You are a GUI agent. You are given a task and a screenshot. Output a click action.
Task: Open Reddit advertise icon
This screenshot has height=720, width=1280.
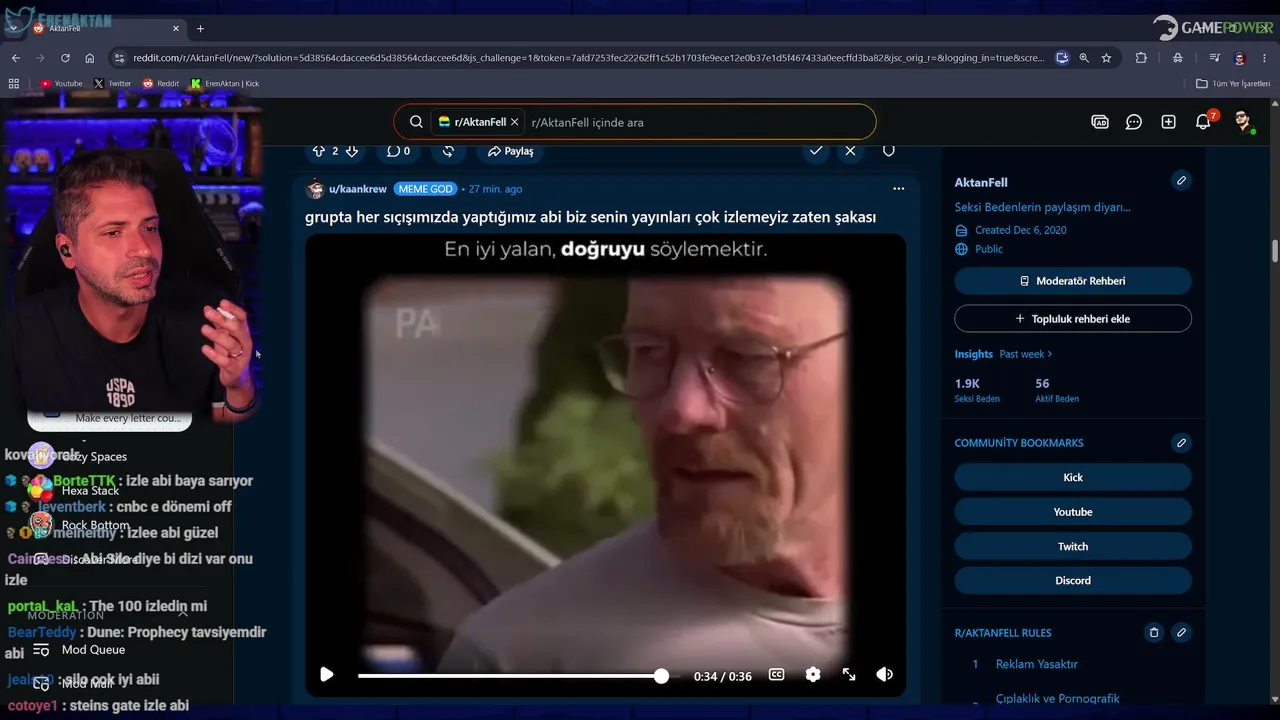(x=1100, y=122)
